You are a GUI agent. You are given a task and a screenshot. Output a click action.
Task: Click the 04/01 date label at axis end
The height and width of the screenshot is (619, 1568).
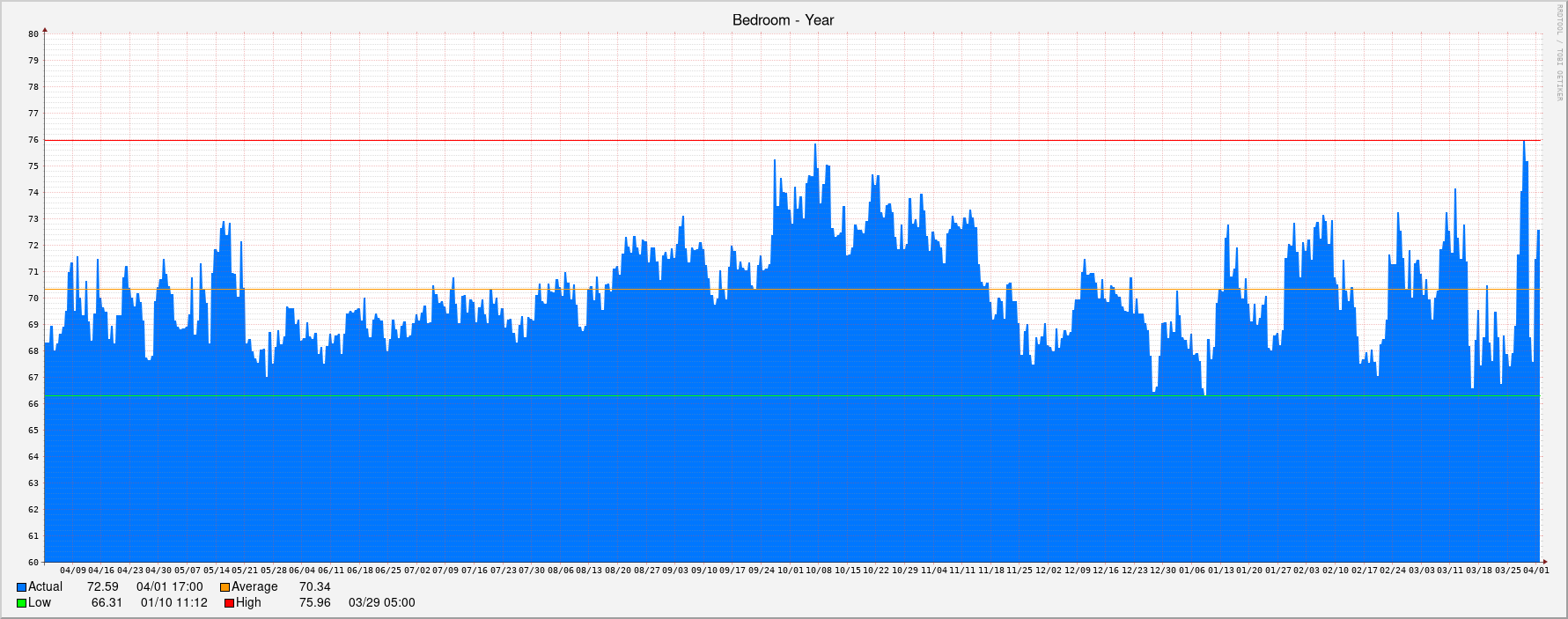tap(1536, 571)
